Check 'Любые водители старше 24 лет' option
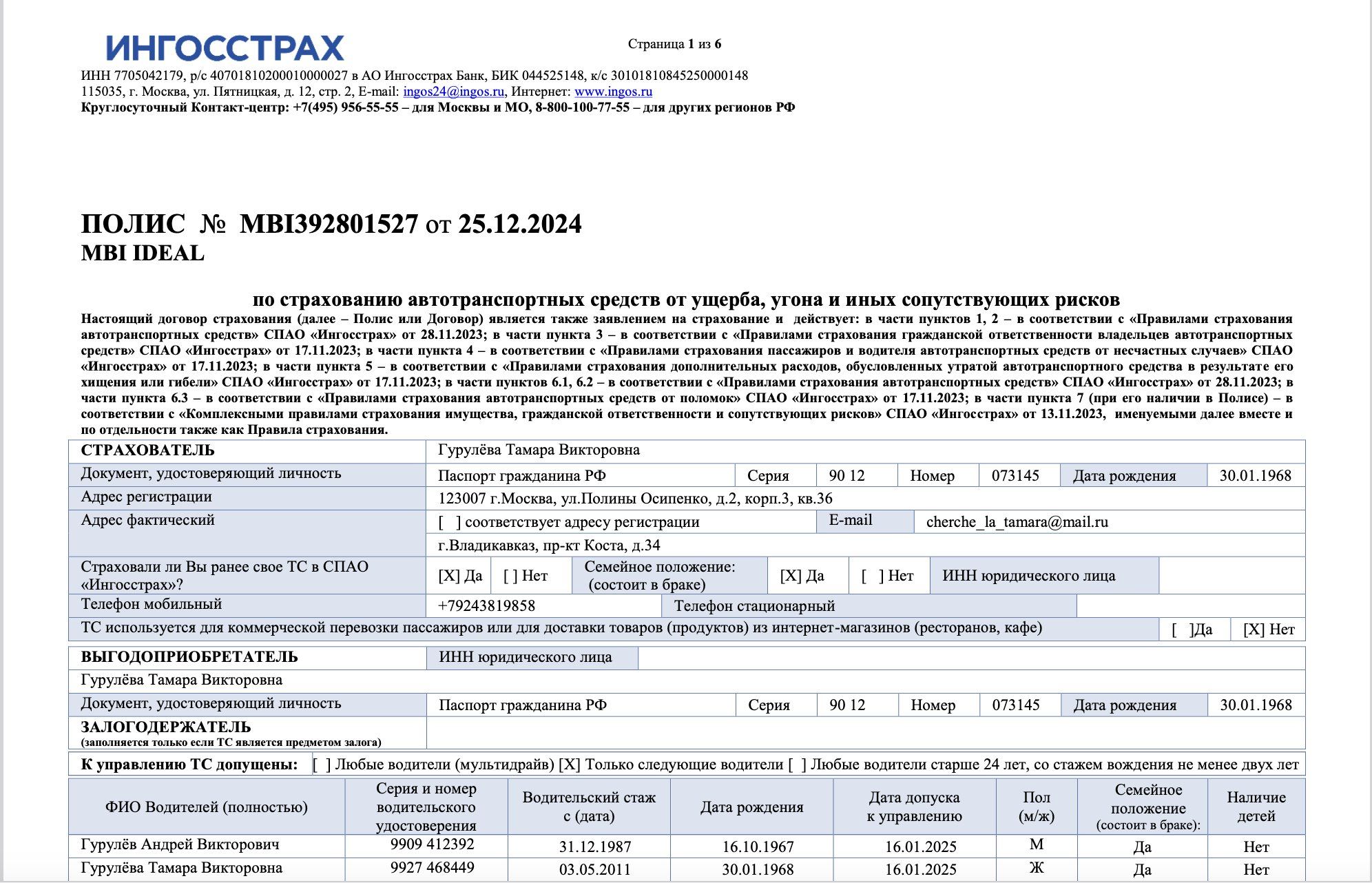Viewport: 1372px width, 883px height. [797, 765]
